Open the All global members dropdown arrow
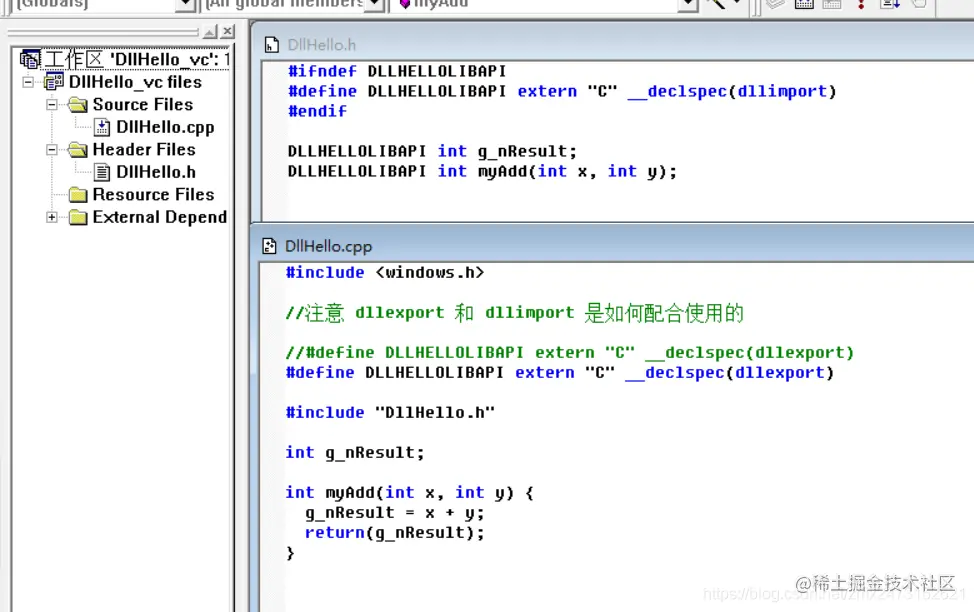 [375, 4]
